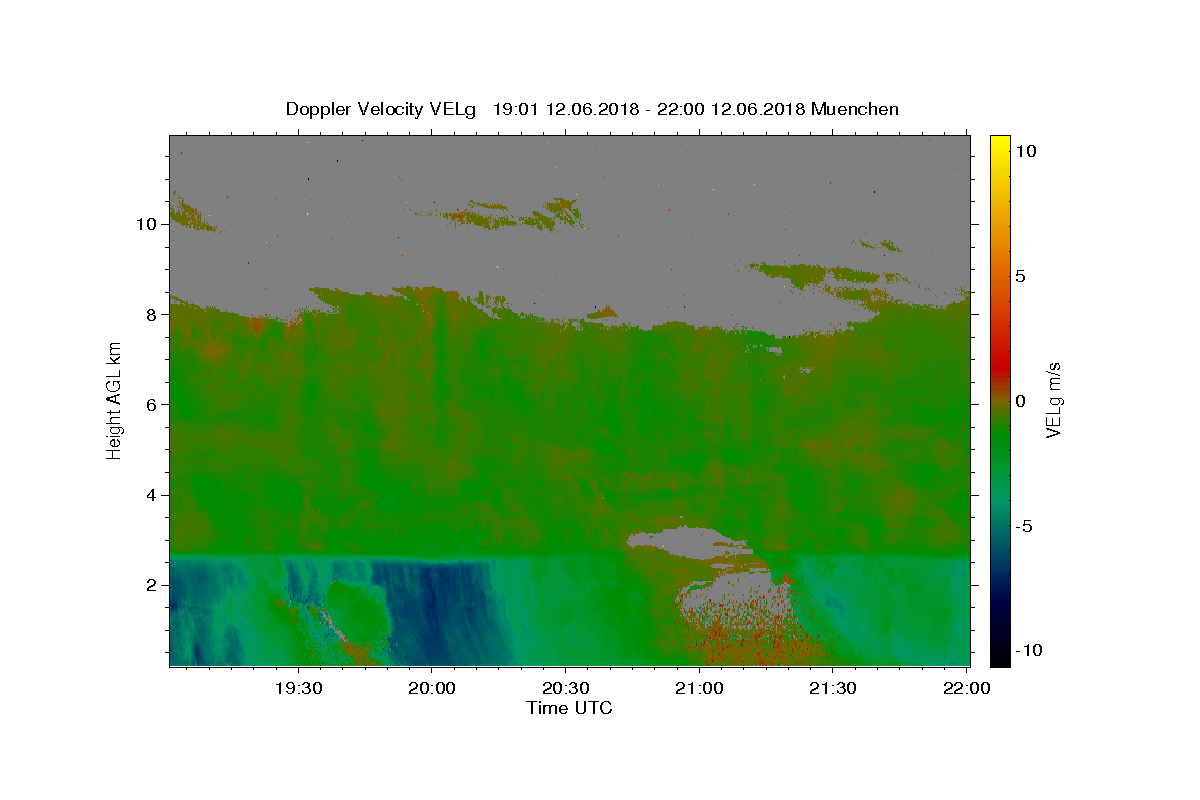Click the colorbar value label -10

[x=1027, y=651]
